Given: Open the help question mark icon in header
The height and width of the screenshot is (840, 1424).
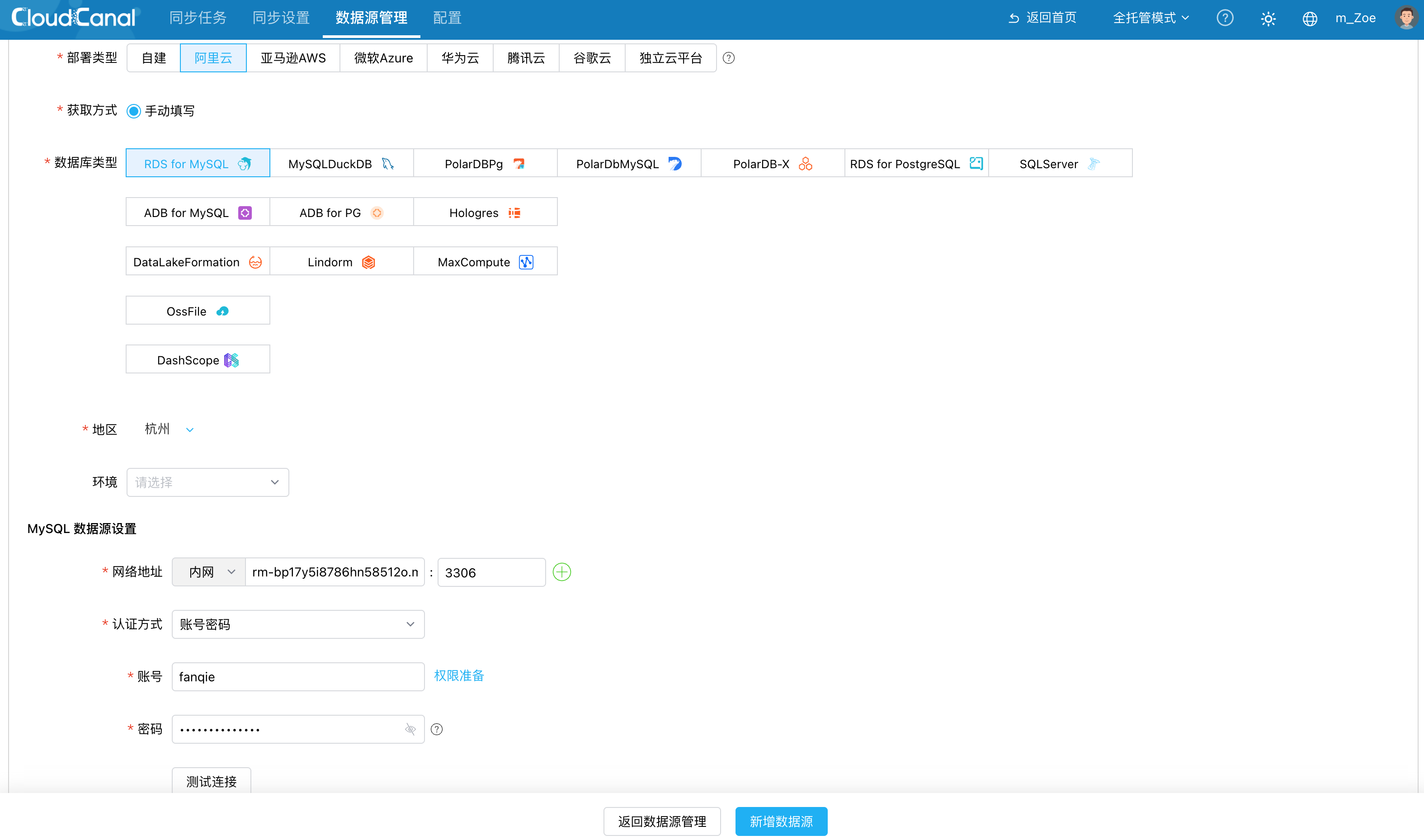Looking at the screenshot, I should point(1225,18).
